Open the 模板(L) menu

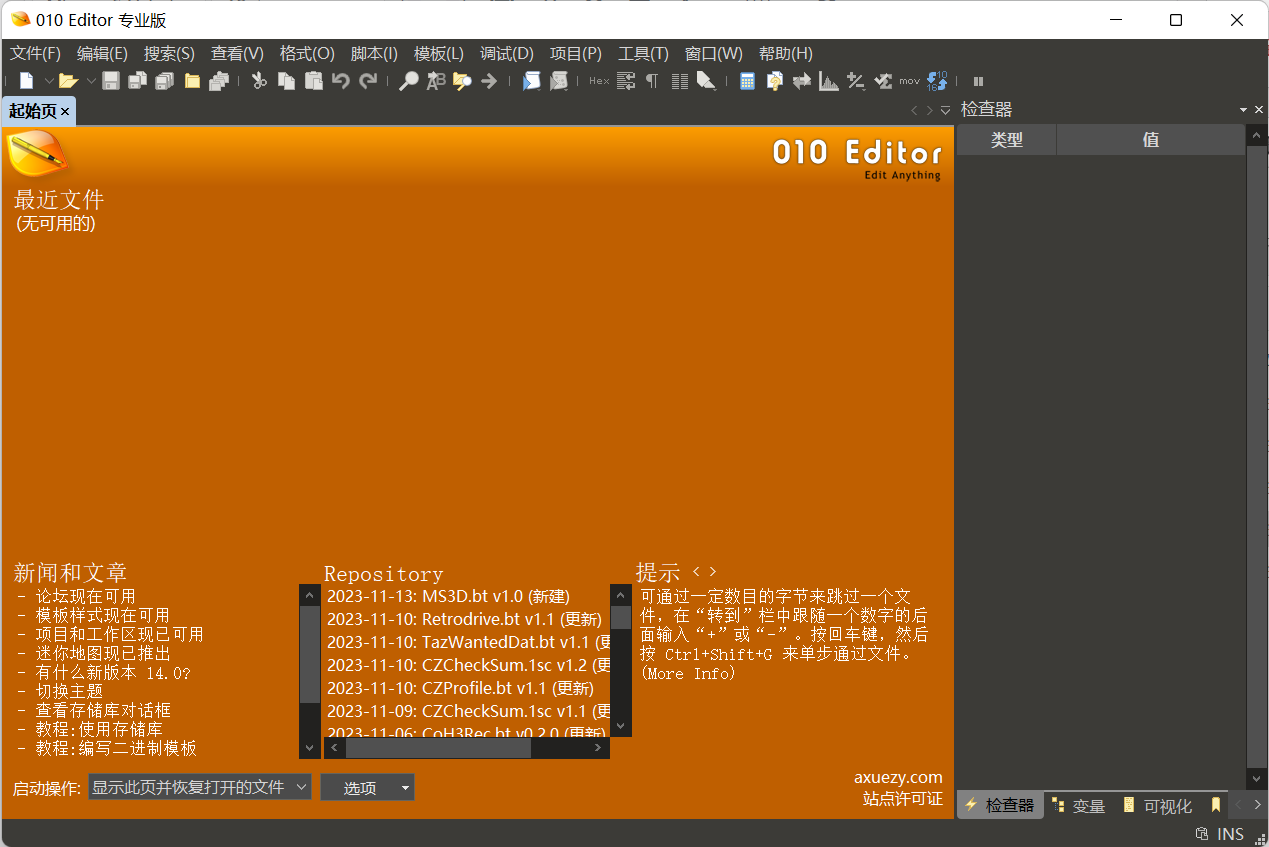pyautogui.click(x=439, y=54)
